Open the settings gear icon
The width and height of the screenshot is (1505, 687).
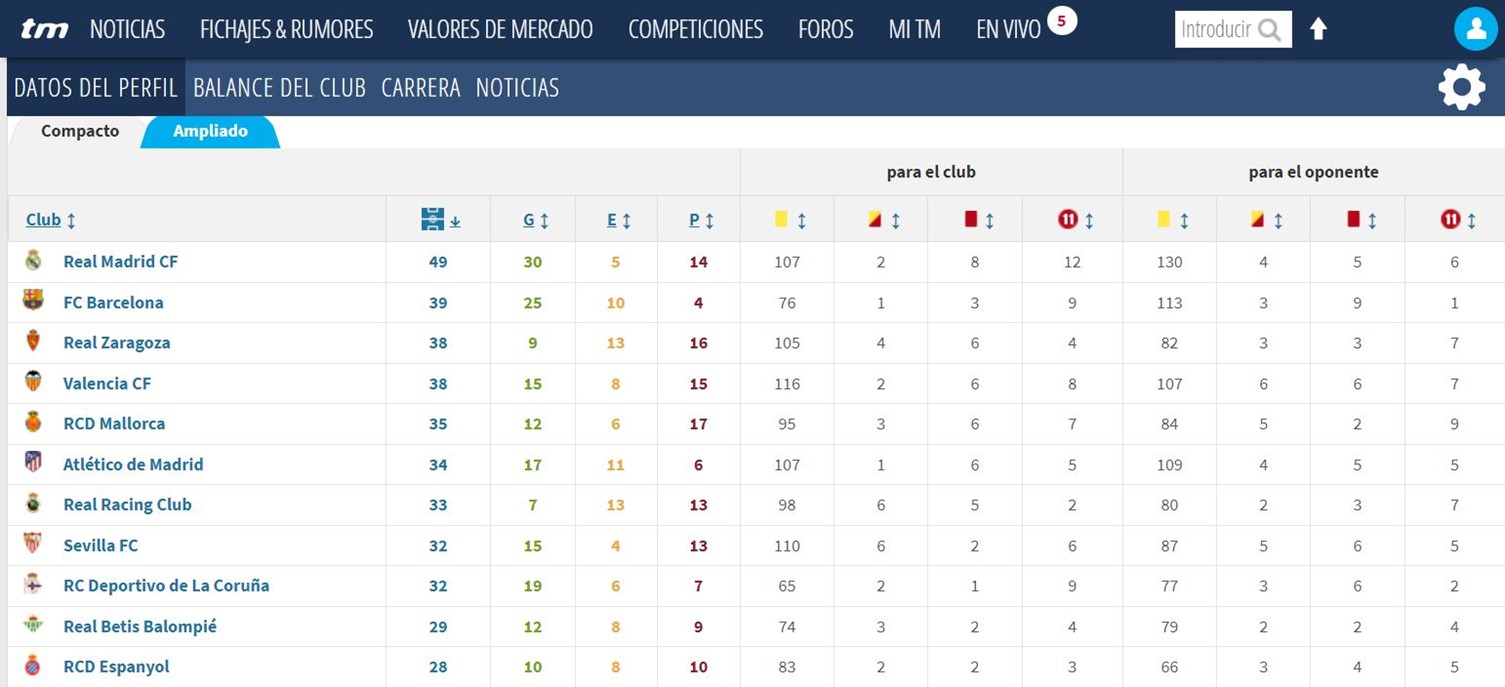(x=1461, y=87)
